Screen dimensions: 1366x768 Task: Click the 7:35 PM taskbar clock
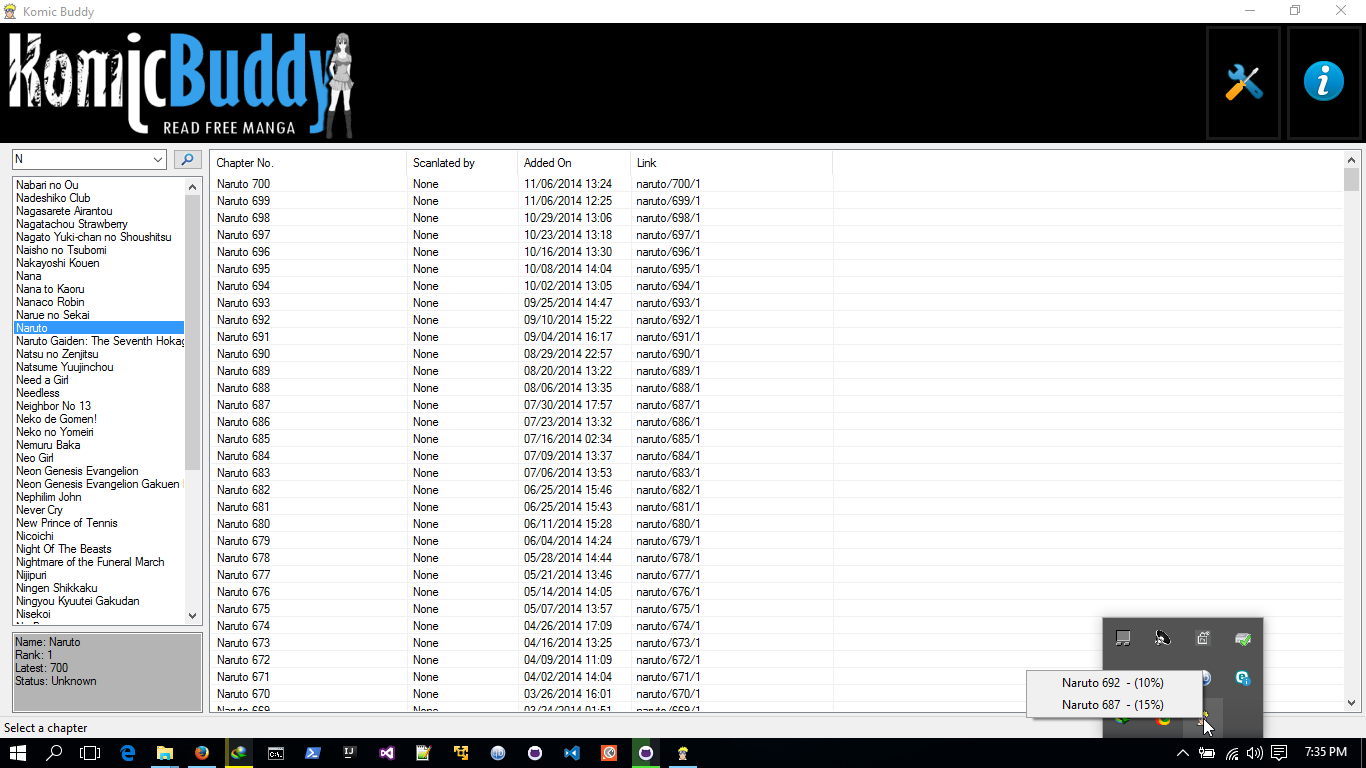tap(1326, 753)
